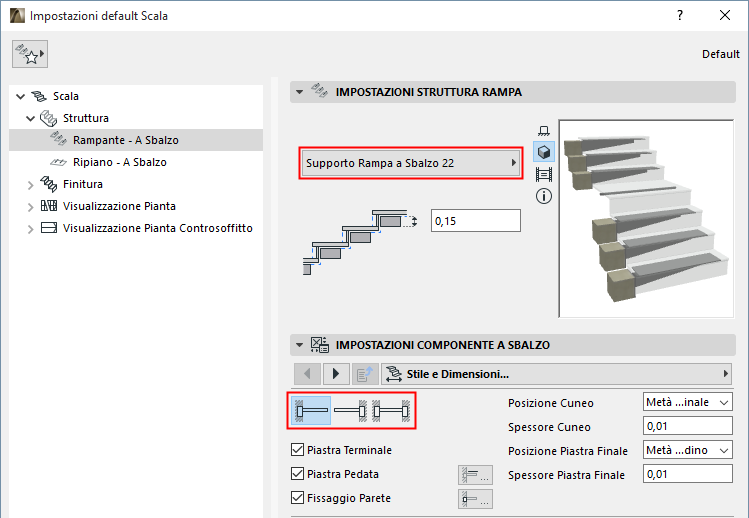Click the help question mark button
Screen dimensions: 749x518
click(680, 15)
